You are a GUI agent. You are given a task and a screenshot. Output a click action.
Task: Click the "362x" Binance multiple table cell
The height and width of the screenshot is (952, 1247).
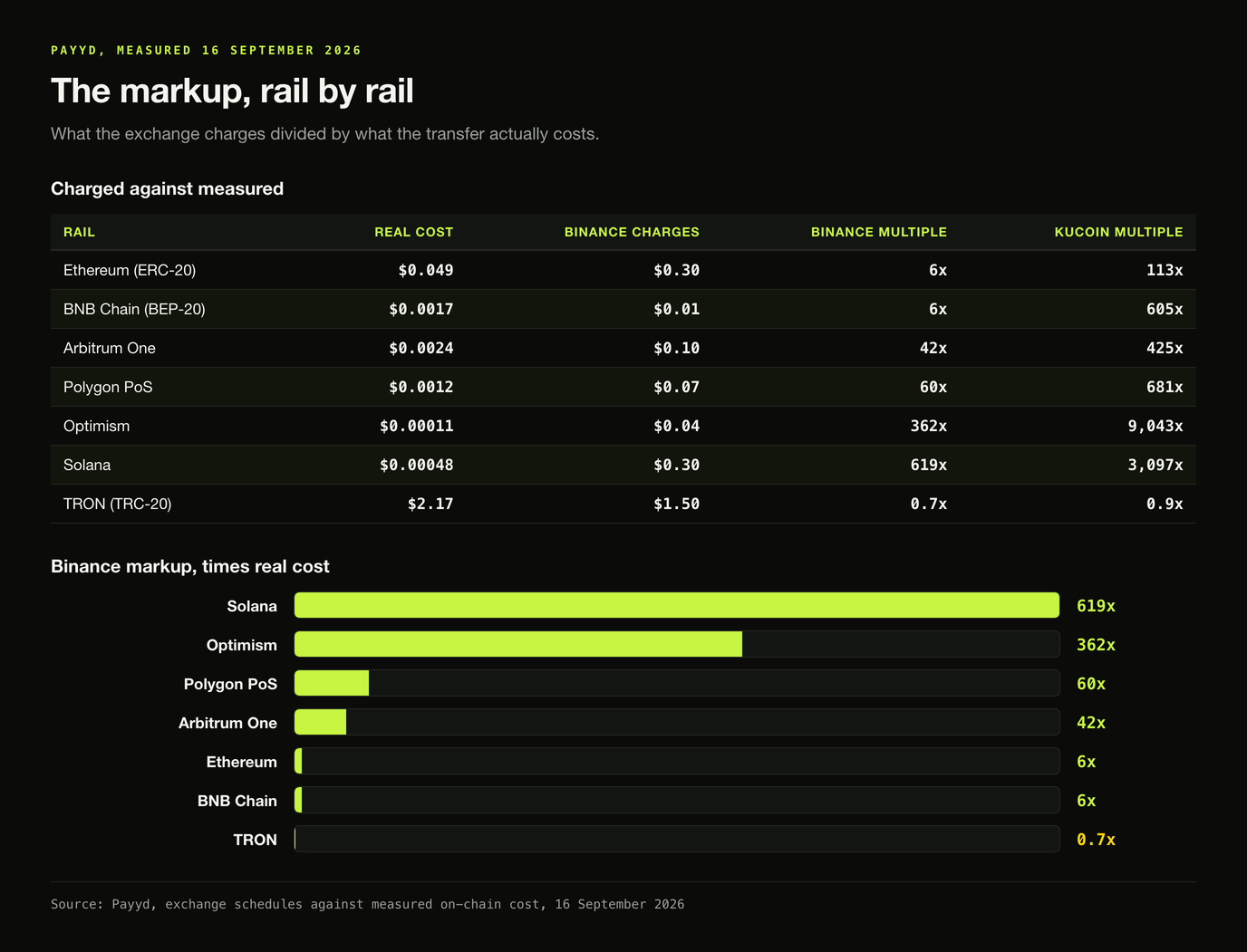tap(929, 426)
